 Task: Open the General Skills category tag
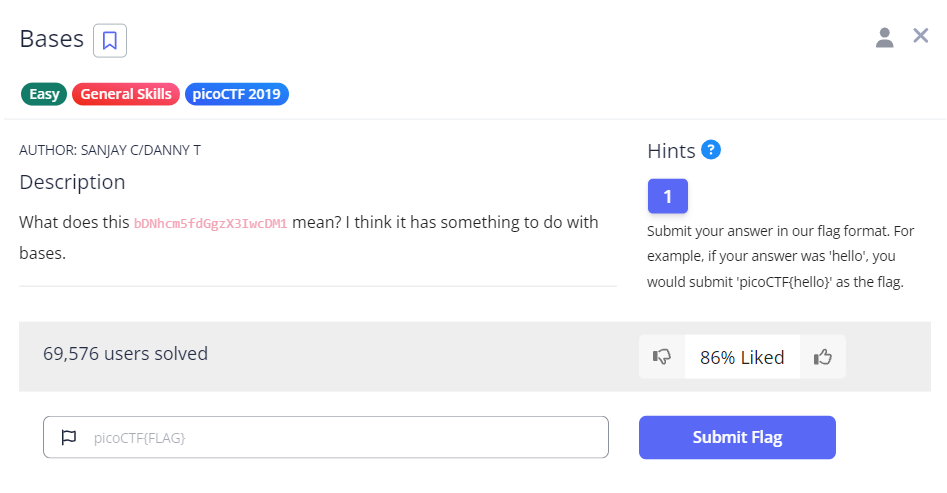click(126, 95)
